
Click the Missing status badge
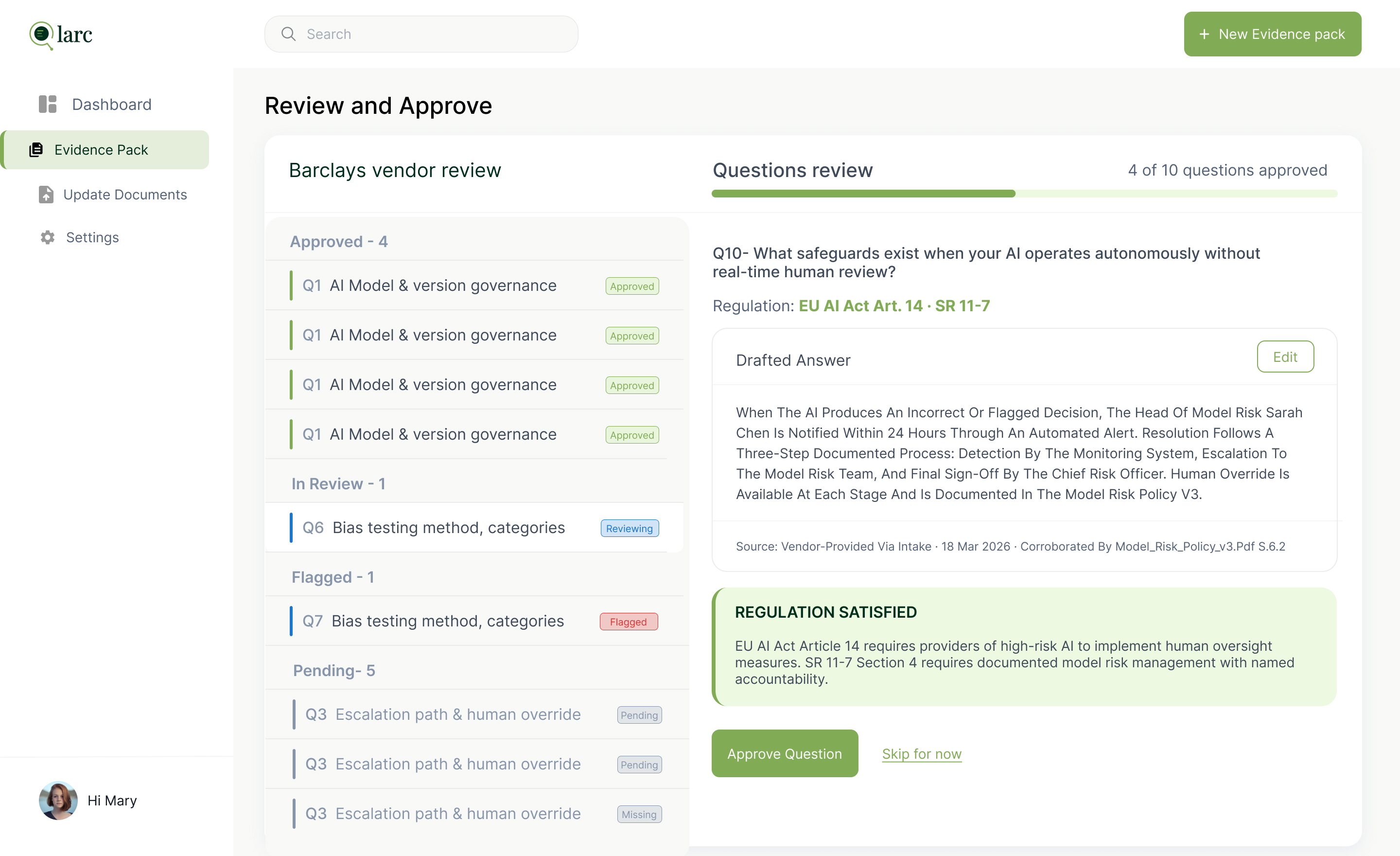click(x=639, y=814)
